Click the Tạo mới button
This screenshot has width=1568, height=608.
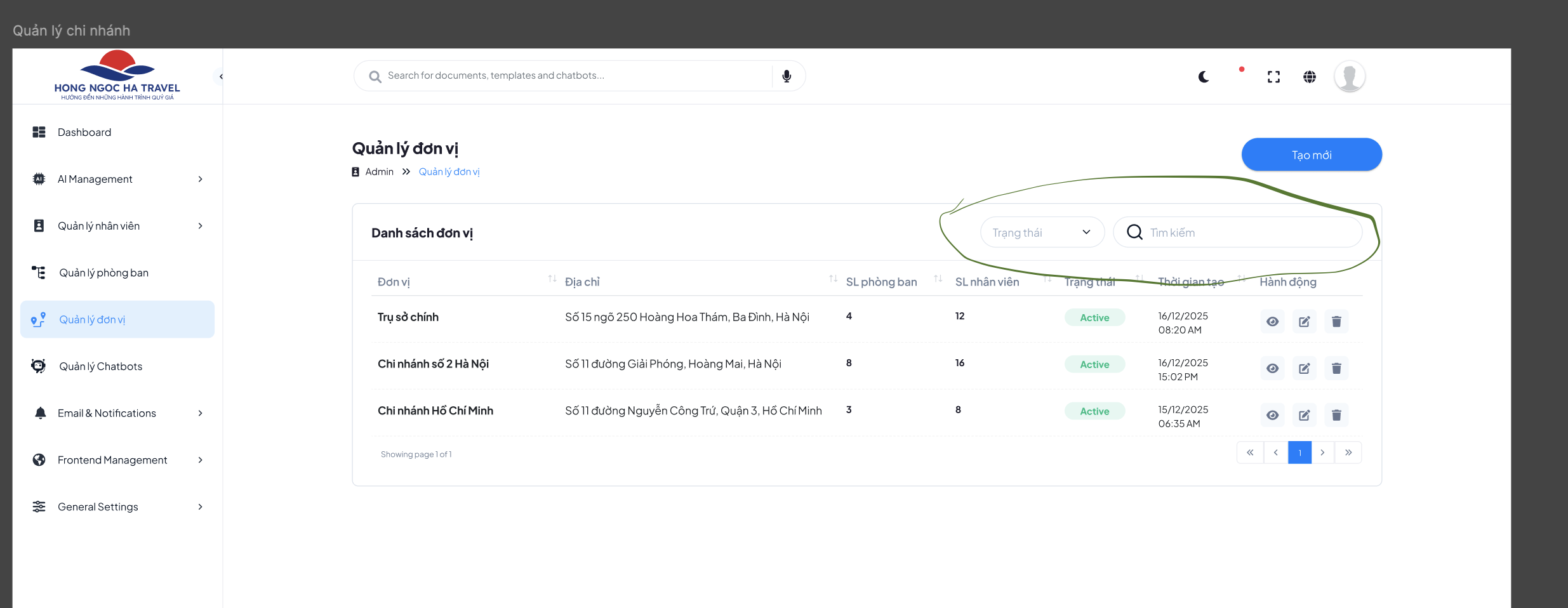(1311, 155)
